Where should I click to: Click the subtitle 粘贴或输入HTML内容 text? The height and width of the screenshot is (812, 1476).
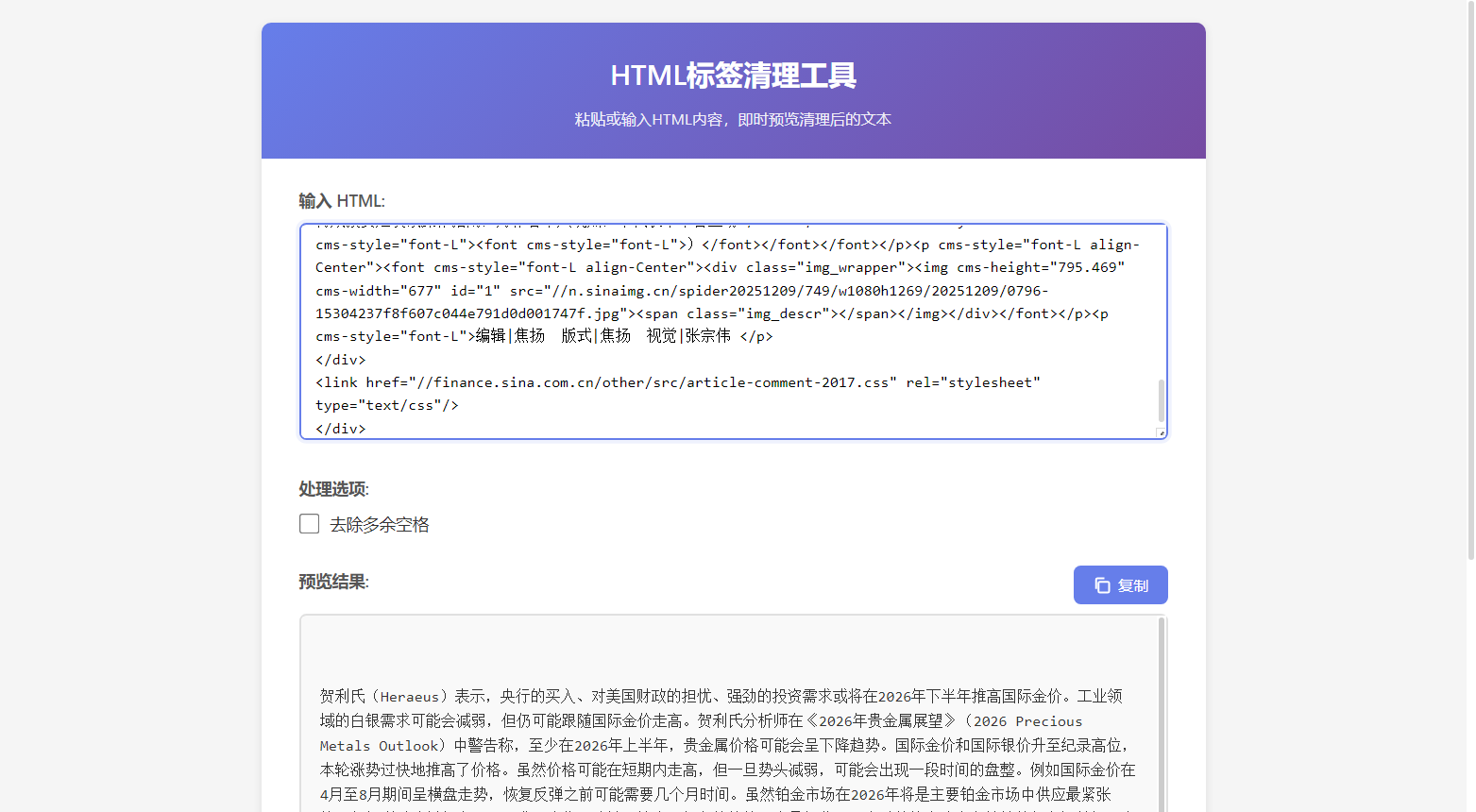pyautogui.click(x=733, y=120)
